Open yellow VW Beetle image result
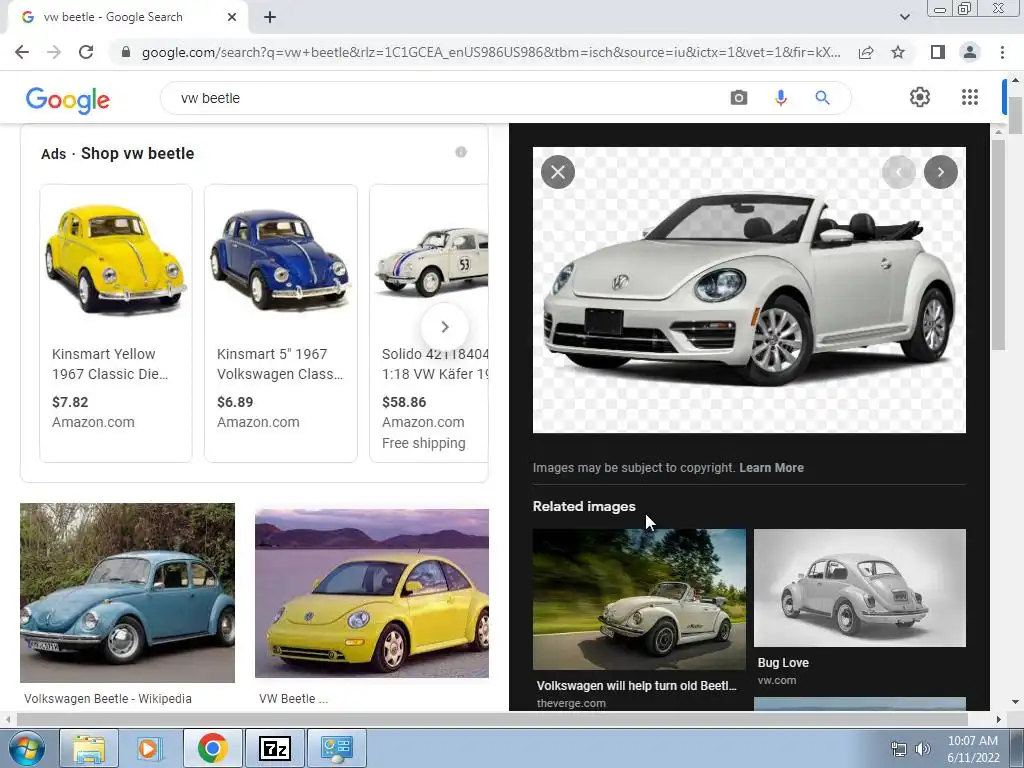The height and width of the screenshot is (768, 1024). point(372,593)
